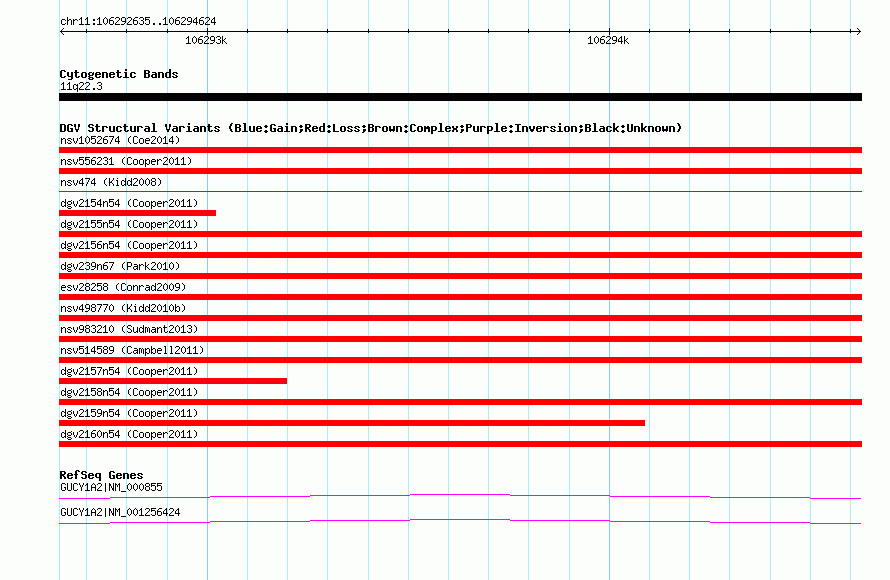Viewport: 890px width, 580px height.
Task: Select the 11q22.3 band label
Action: 81,86
